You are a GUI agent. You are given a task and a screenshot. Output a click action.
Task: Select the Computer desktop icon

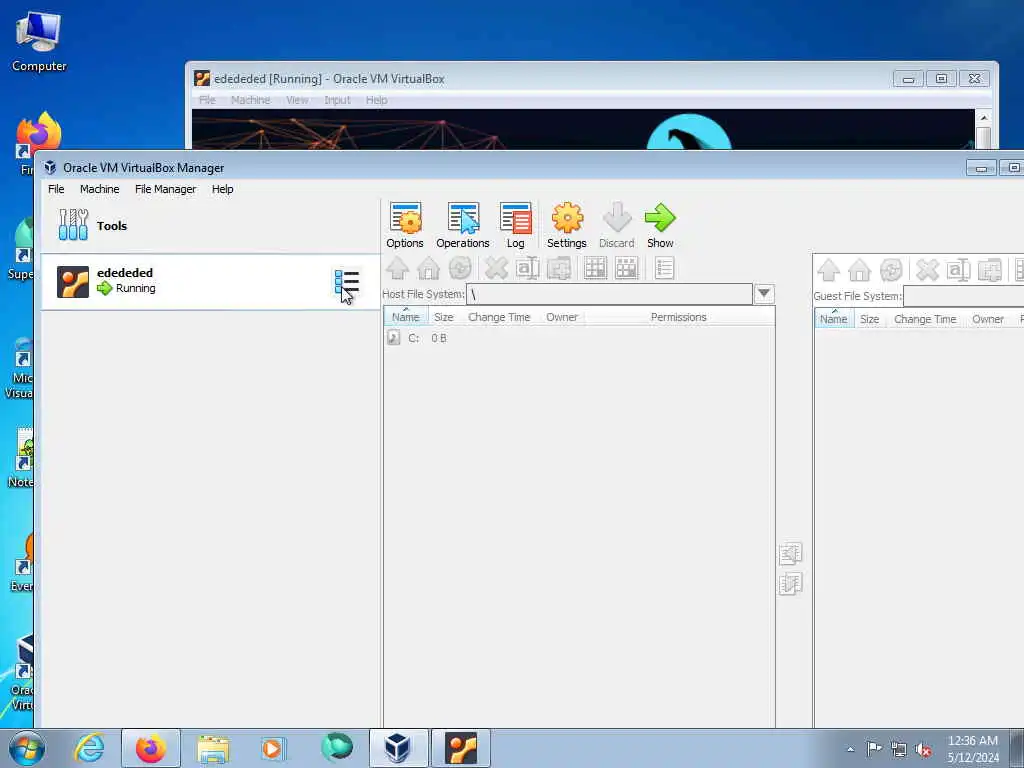pos(39,42)
